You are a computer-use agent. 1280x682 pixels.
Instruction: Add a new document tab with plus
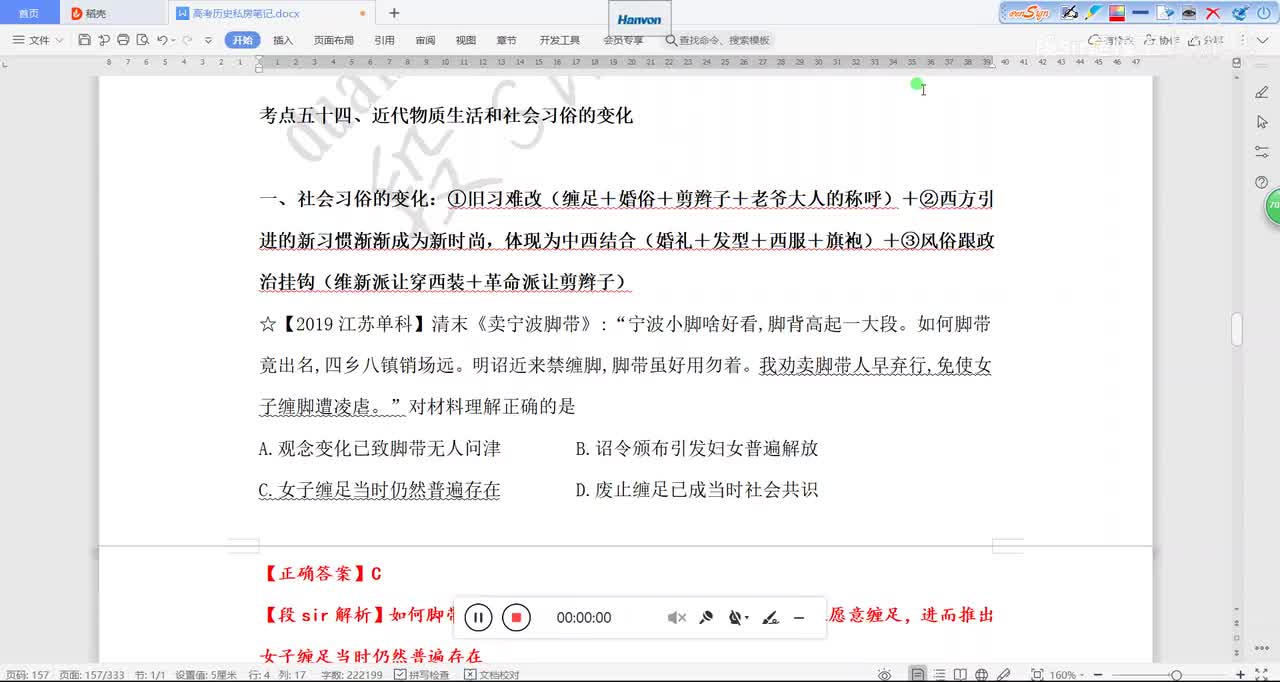[394, 13]
